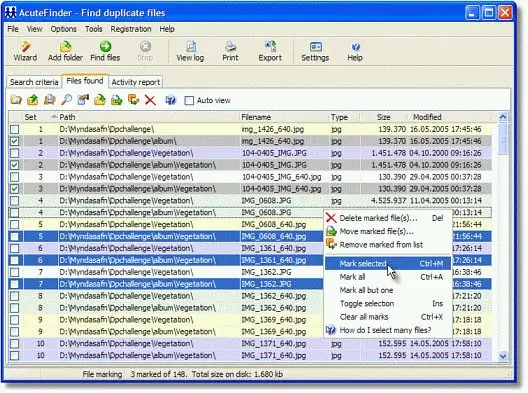528x393 pixels.
Task: Launch the Wizard from the toolbar
Action: pyautogui.click(x=25, y=51)
